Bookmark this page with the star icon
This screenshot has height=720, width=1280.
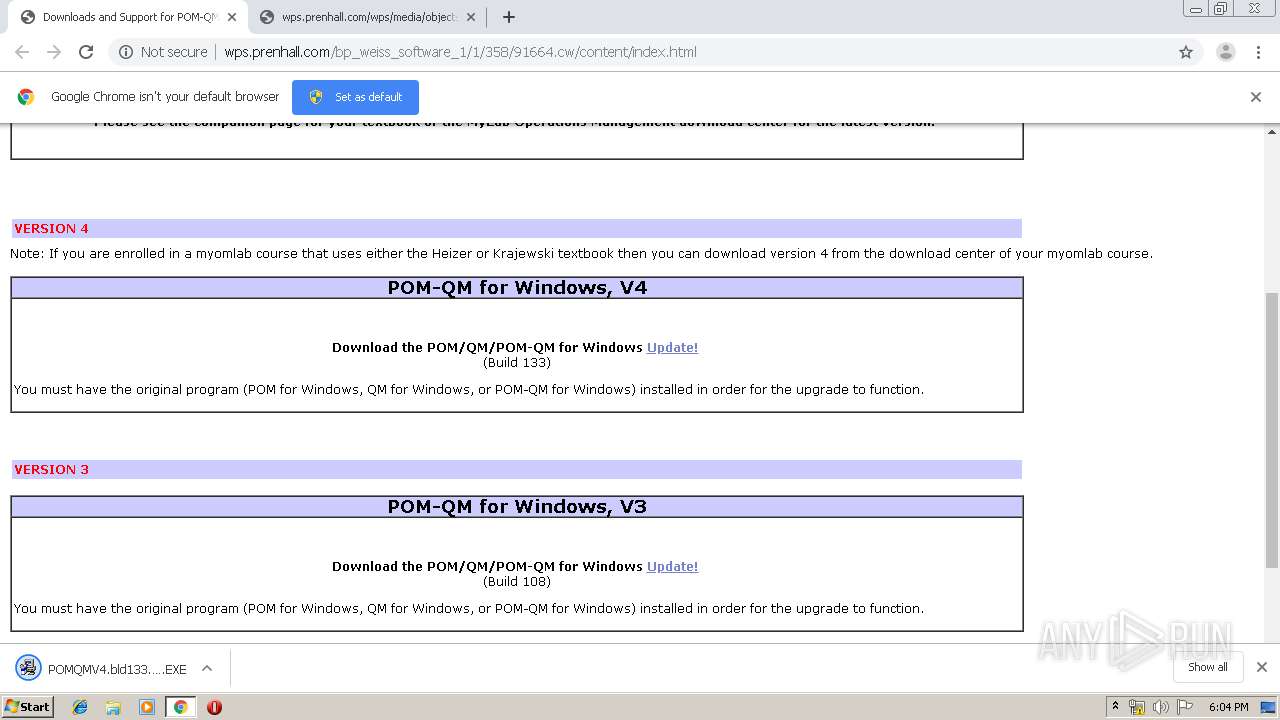tap(1186, 52)
